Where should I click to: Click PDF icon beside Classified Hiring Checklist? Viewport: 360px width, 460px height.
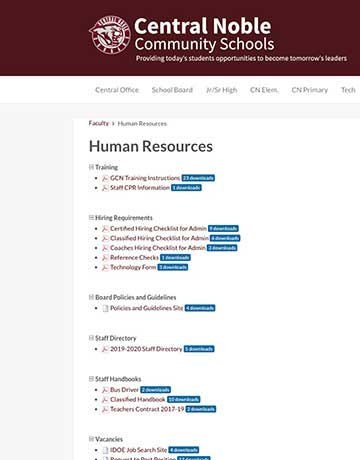tap(105, 238)
